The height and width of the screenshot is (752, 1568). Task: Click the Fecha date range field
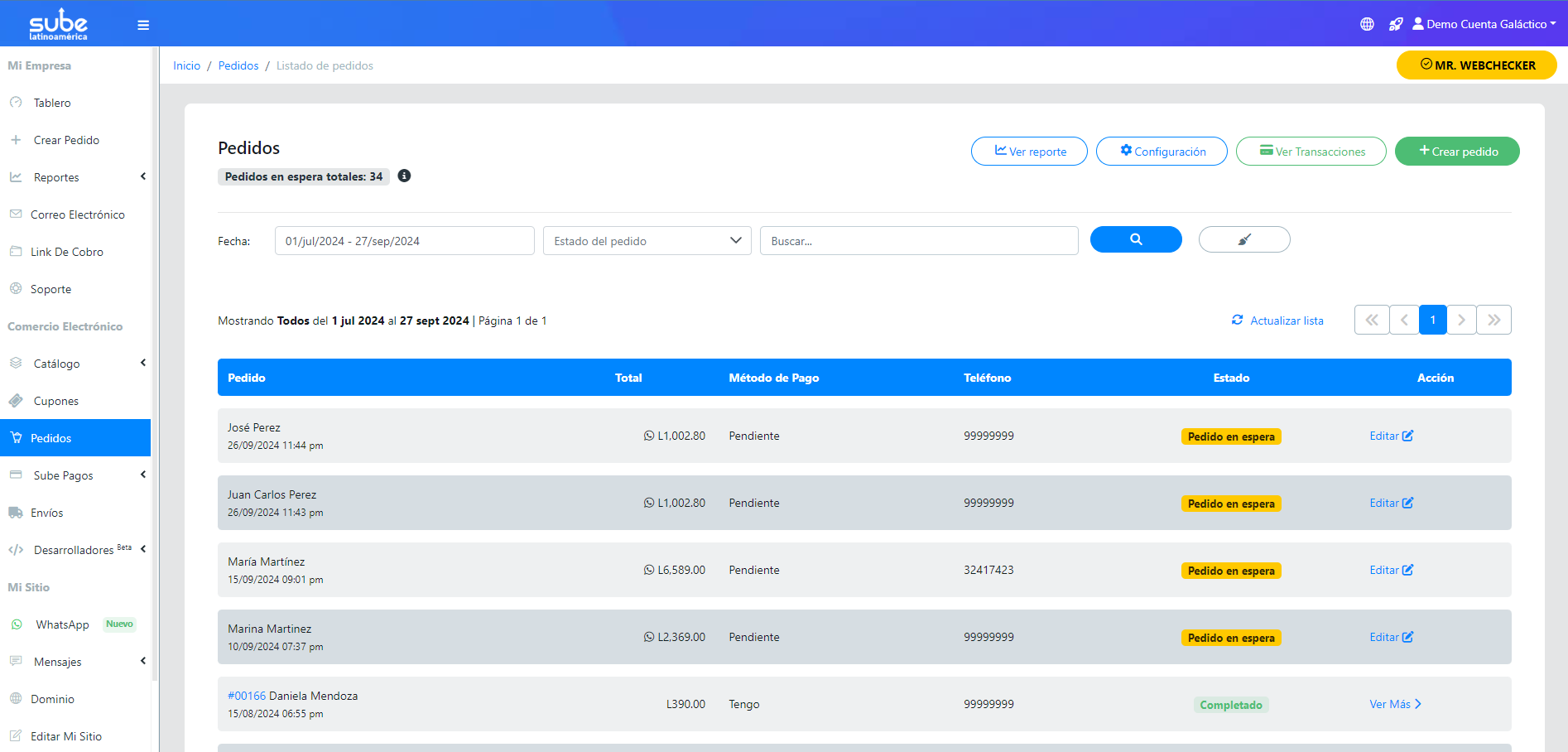[404, 241]
